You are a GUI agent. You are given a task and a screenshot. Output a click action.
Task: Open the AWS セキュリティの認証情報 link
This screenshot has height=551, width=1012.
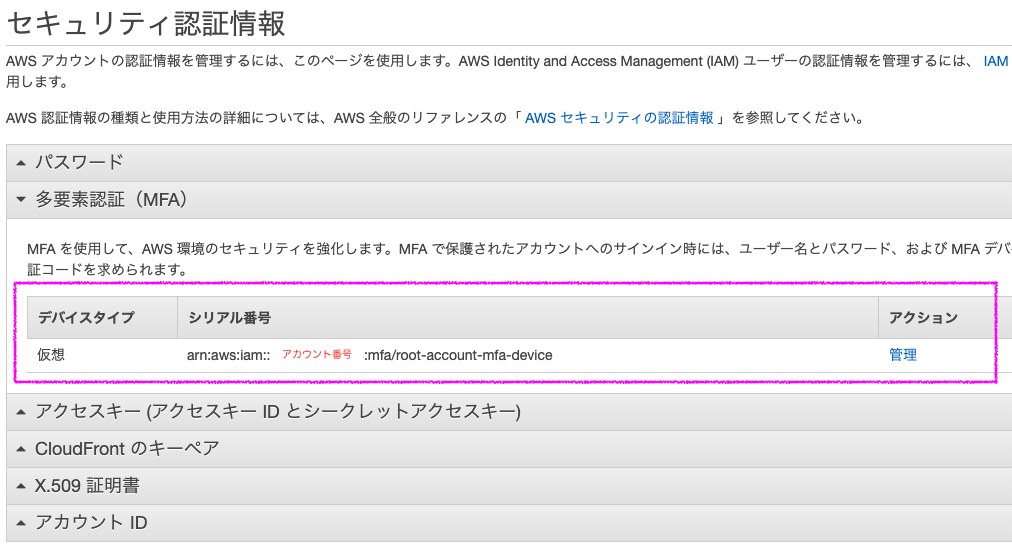point(619,118)
